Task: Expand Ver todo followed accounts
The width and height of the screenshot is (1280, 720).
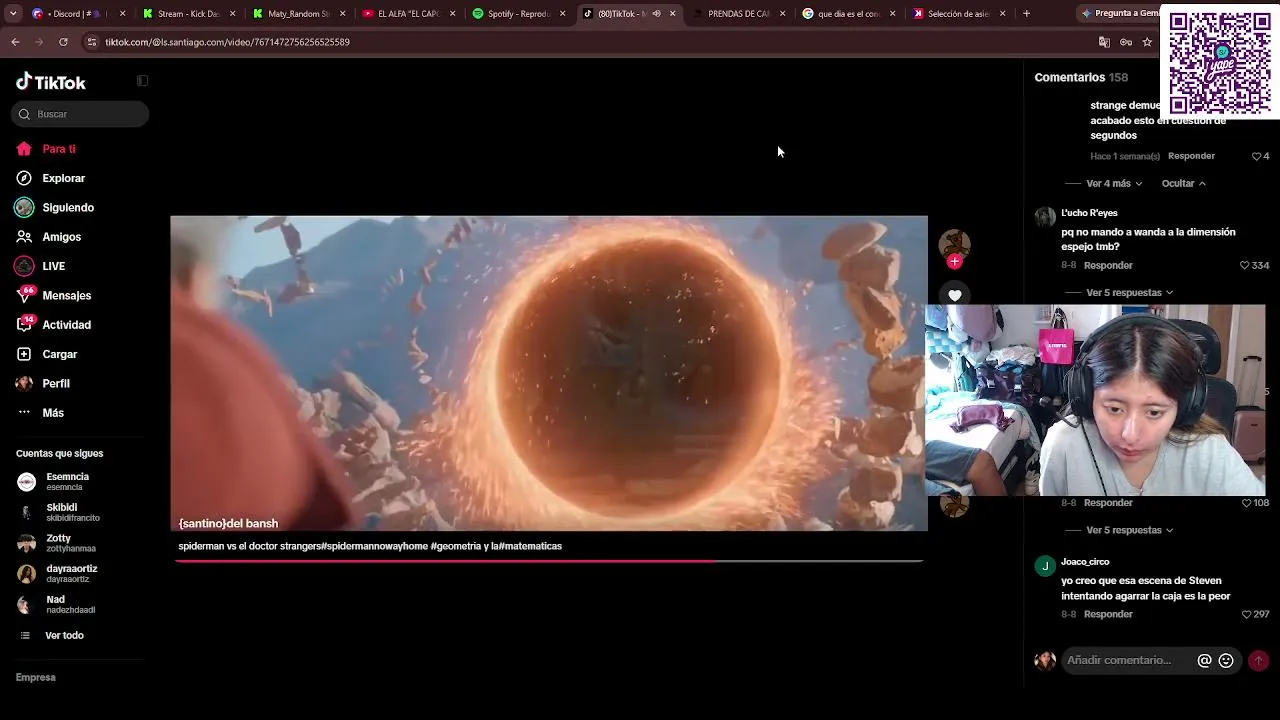Action: (64, 636)
